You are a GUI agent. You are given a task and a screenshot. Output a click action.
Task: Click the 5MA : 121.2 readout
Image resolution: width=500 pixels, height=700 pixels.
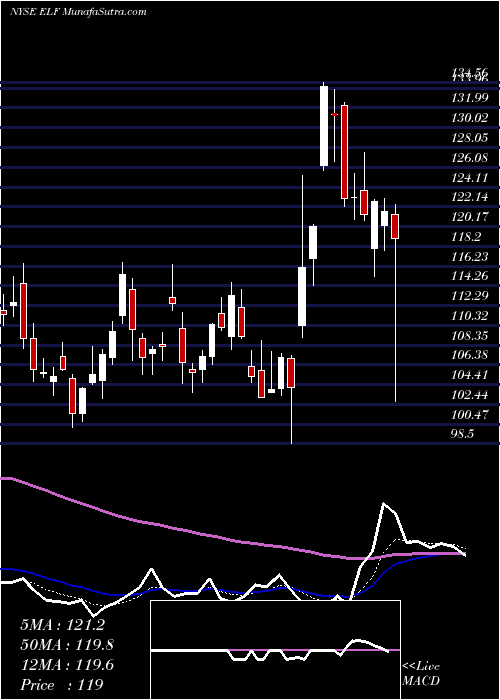click(x=62, y=625)
